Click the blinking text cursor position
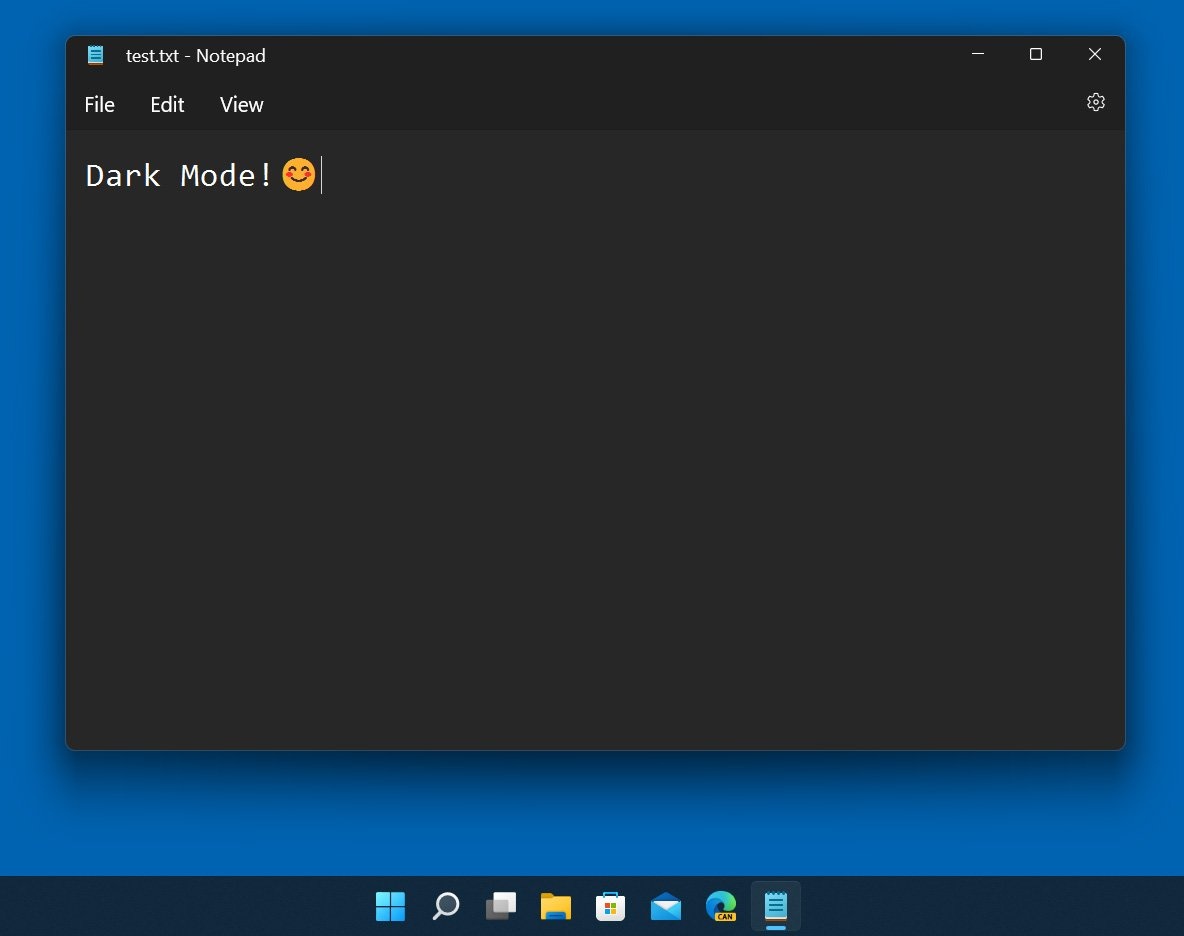 pyautogui.click(x=319, y=175)
